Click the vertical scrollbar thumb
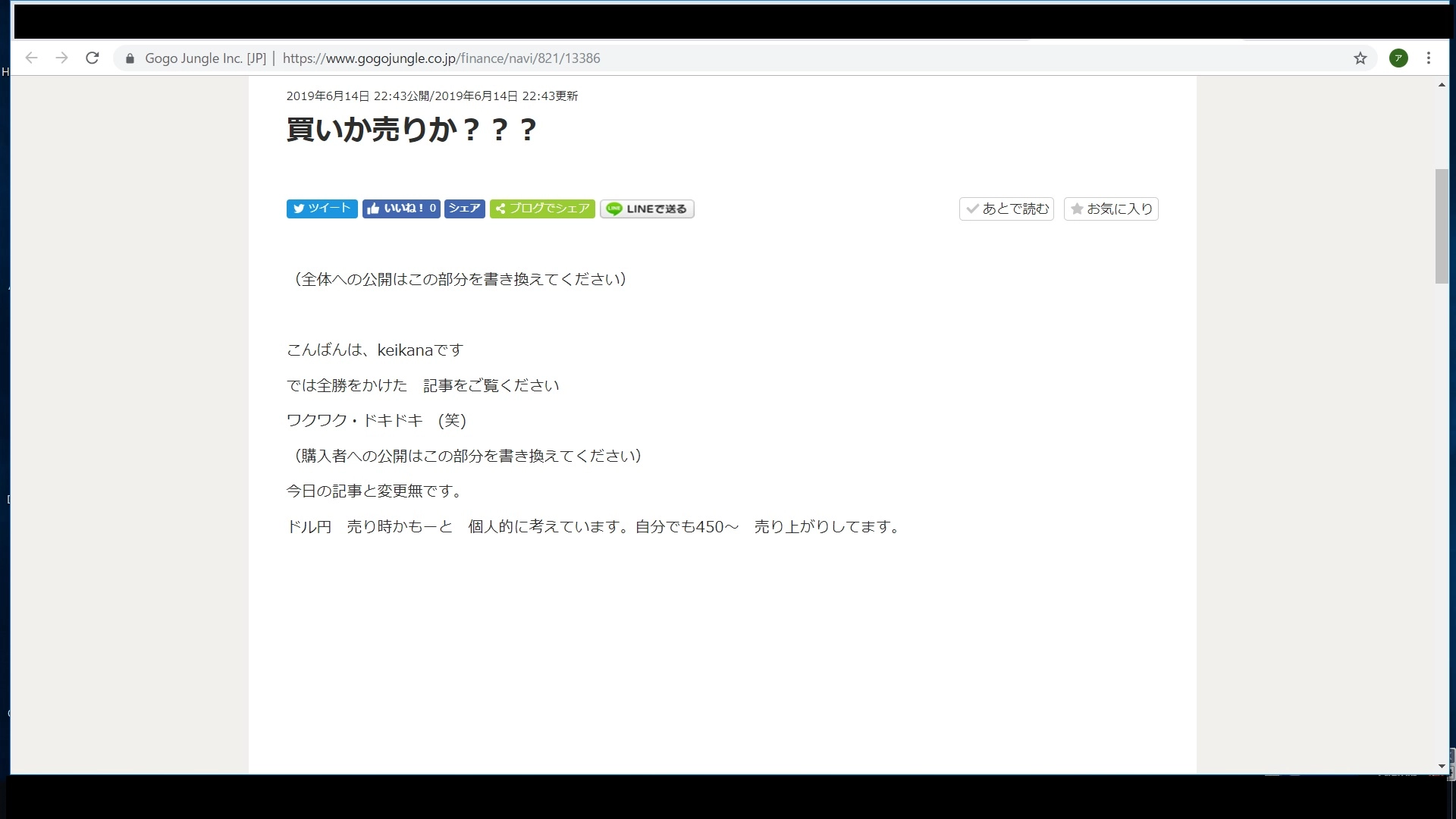 (x=1442, y=226)
